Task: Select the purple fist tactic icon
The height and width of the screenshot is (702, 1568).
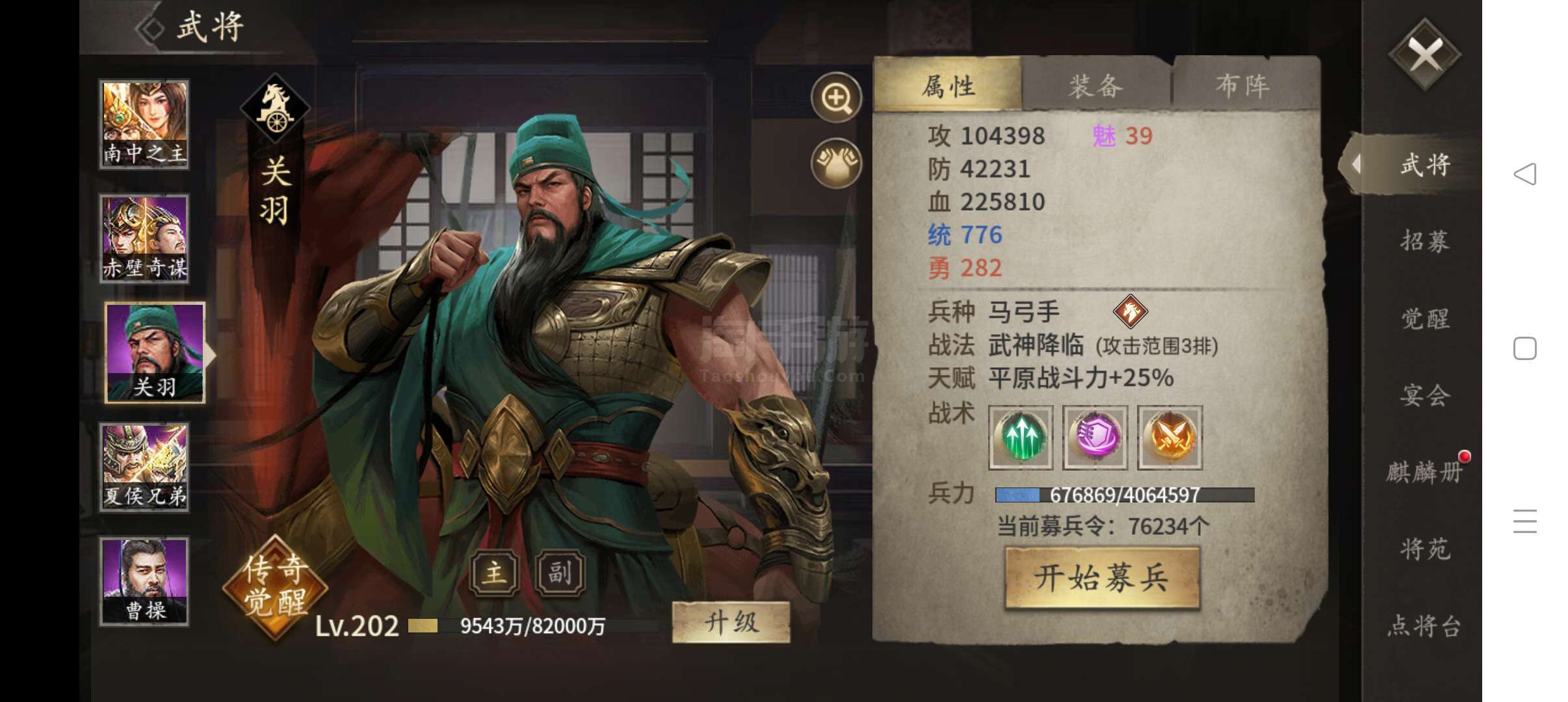Action: (x=1095, y=437)
